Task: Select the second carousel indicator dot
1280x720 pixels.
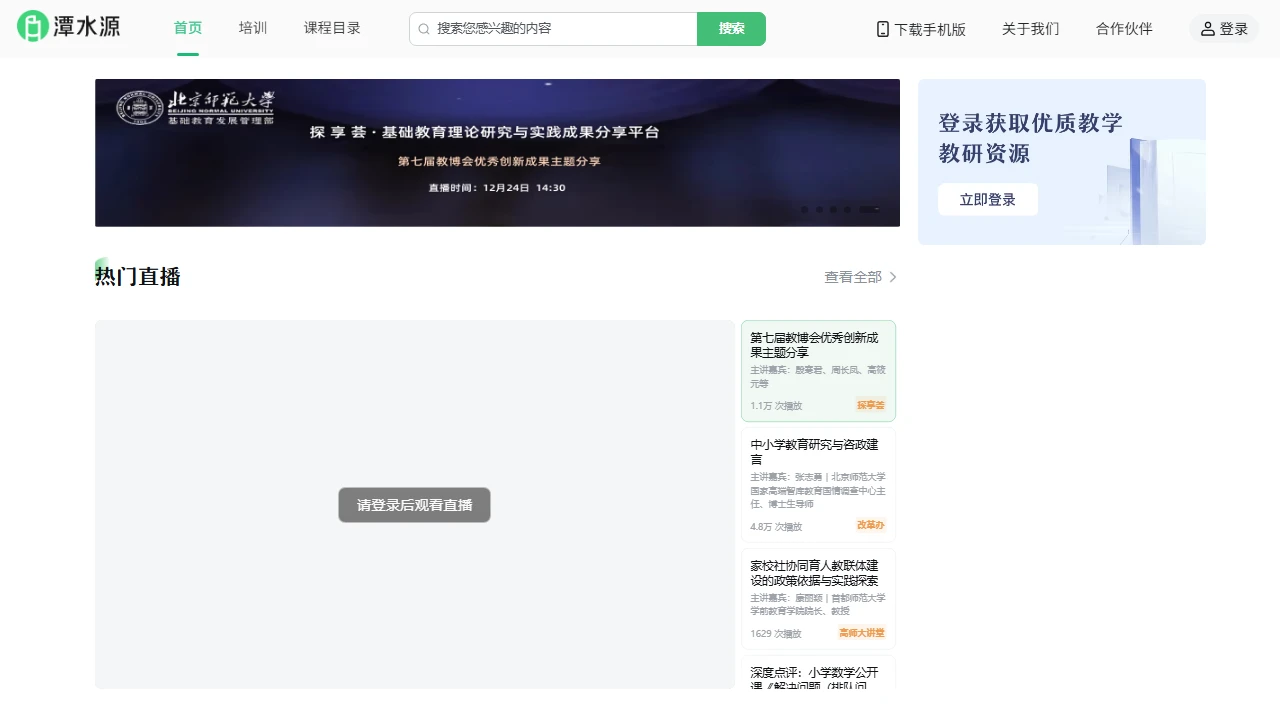Action: 818,210
